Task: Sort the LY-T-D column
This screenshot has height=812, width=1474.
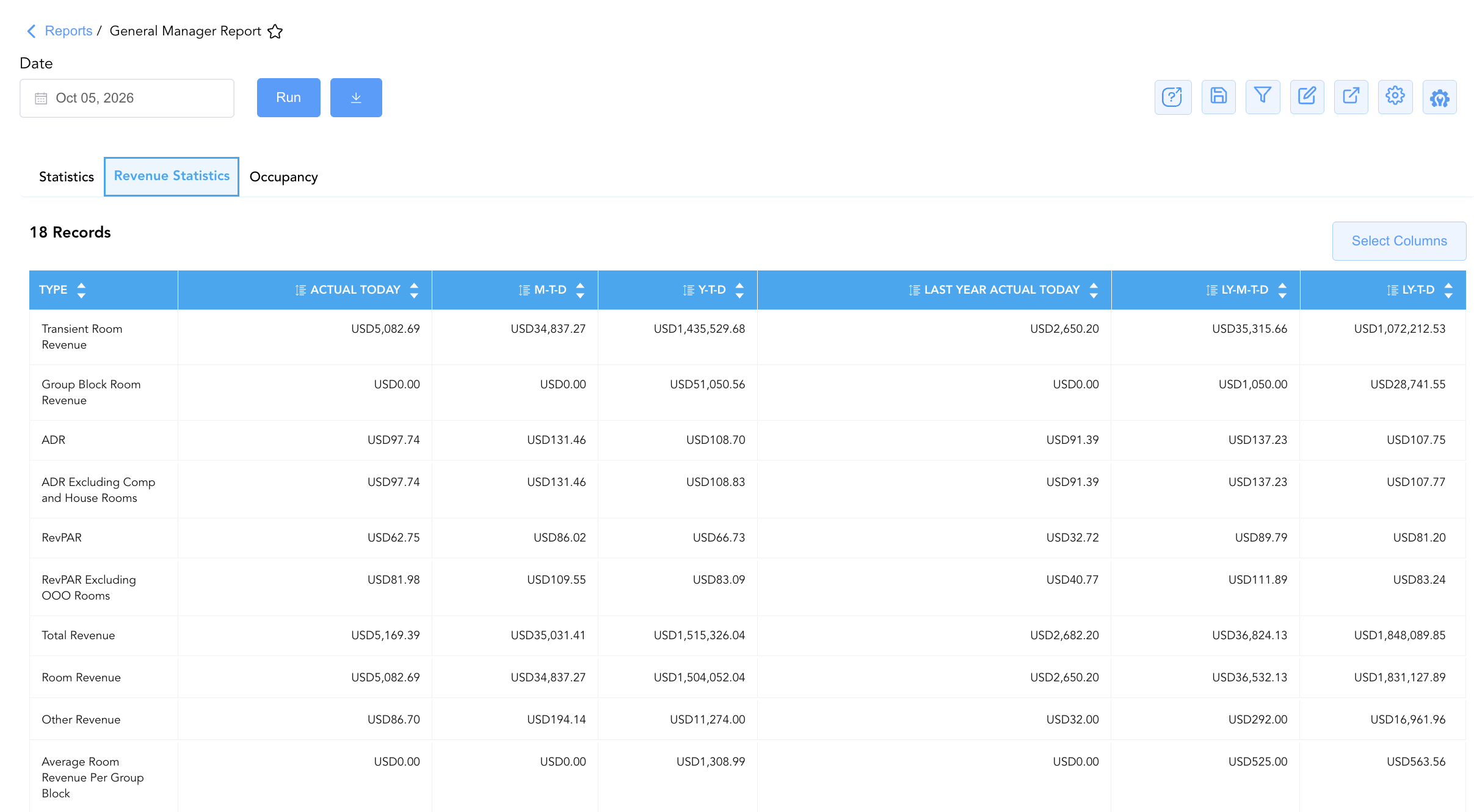Action: [1448, 290]
